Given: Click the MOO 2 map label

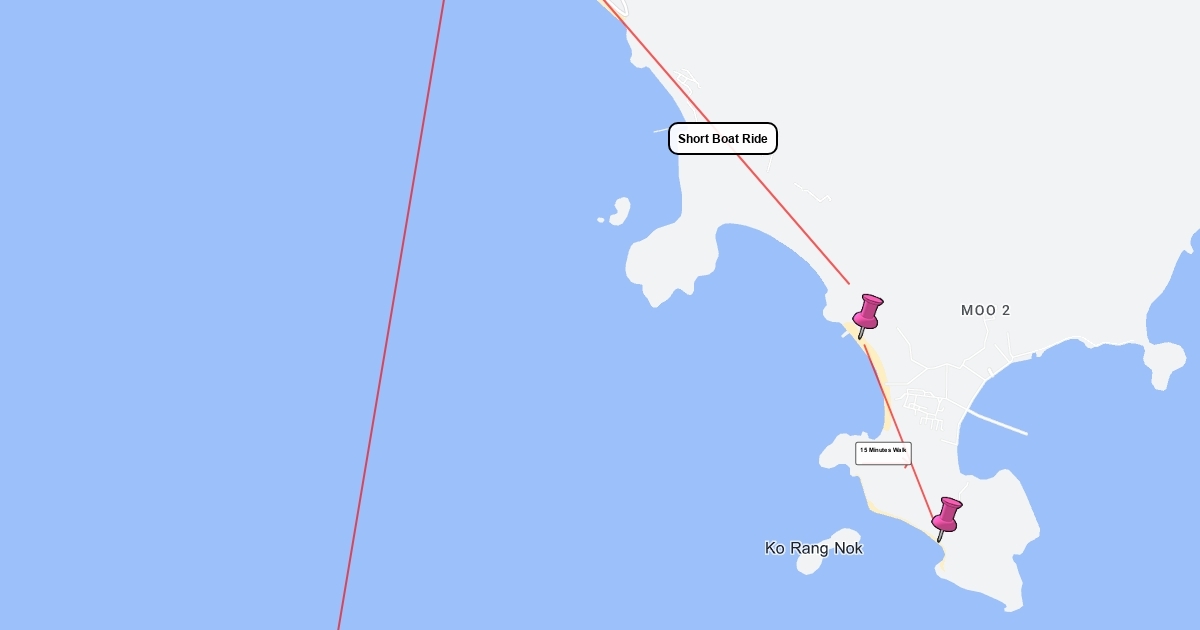Looking at the screenshot, I should (x=985, y=311).
